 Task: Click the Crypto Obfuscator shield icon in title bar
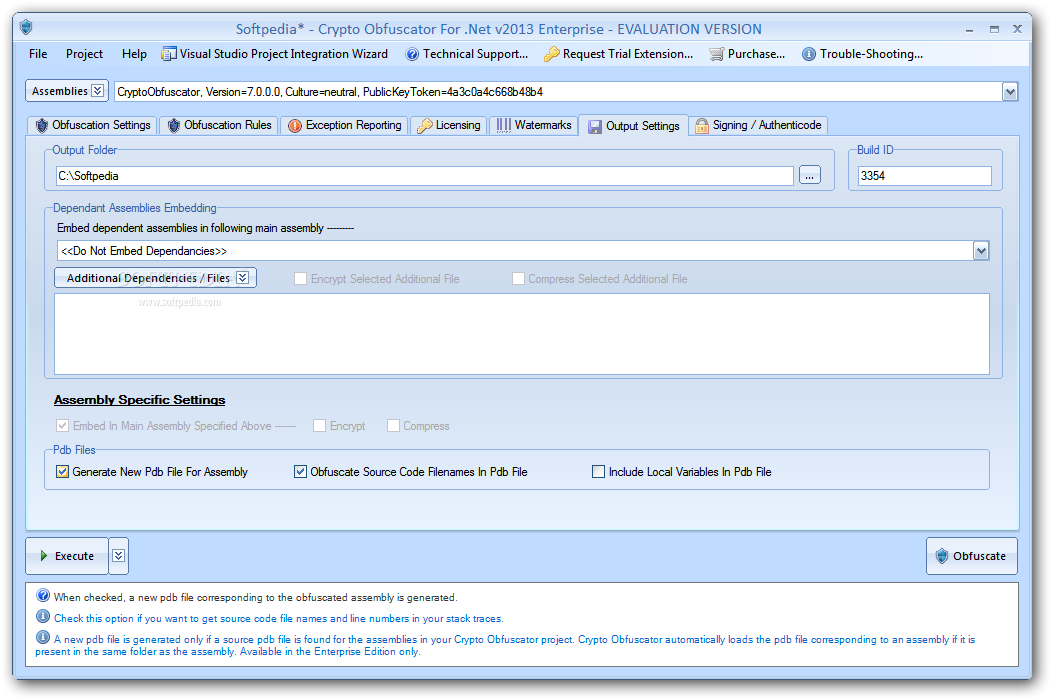click(26, 28)
